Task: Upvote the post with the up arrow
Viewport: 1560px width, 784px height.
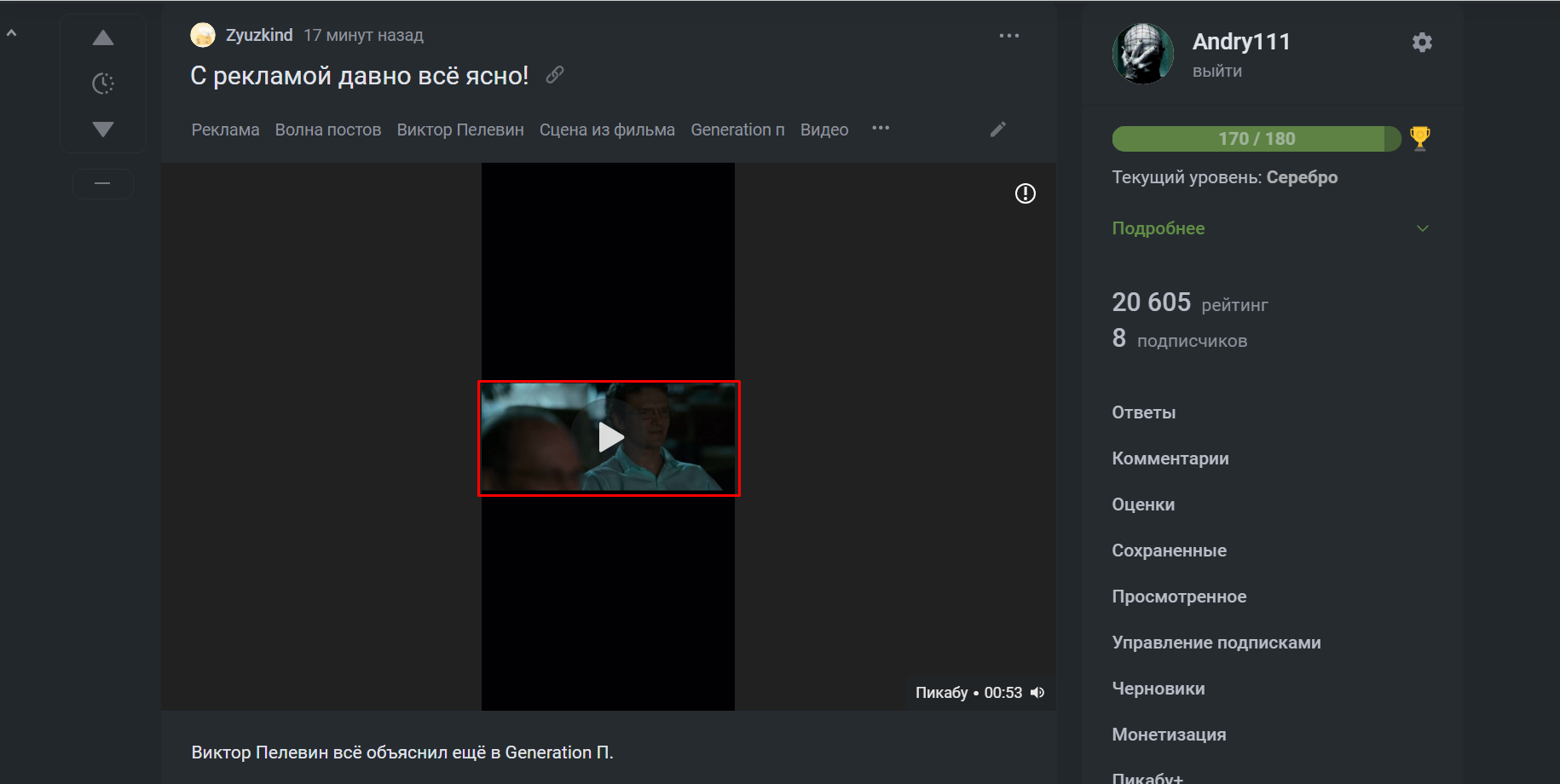Action: click(103, 37)
